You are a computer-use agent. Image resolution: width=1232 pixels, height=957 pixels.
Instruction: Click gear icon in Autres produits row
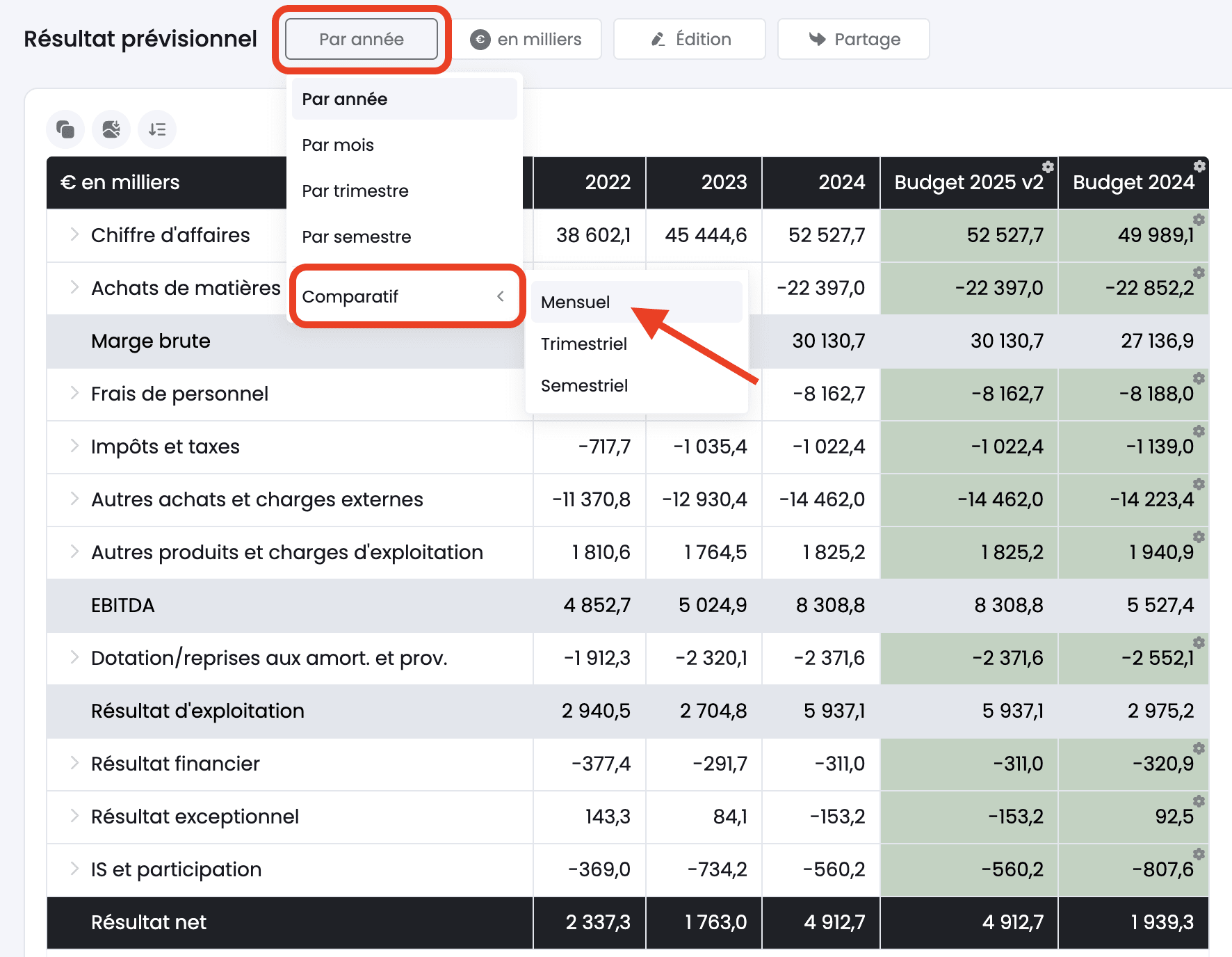tap(1199, 537)
